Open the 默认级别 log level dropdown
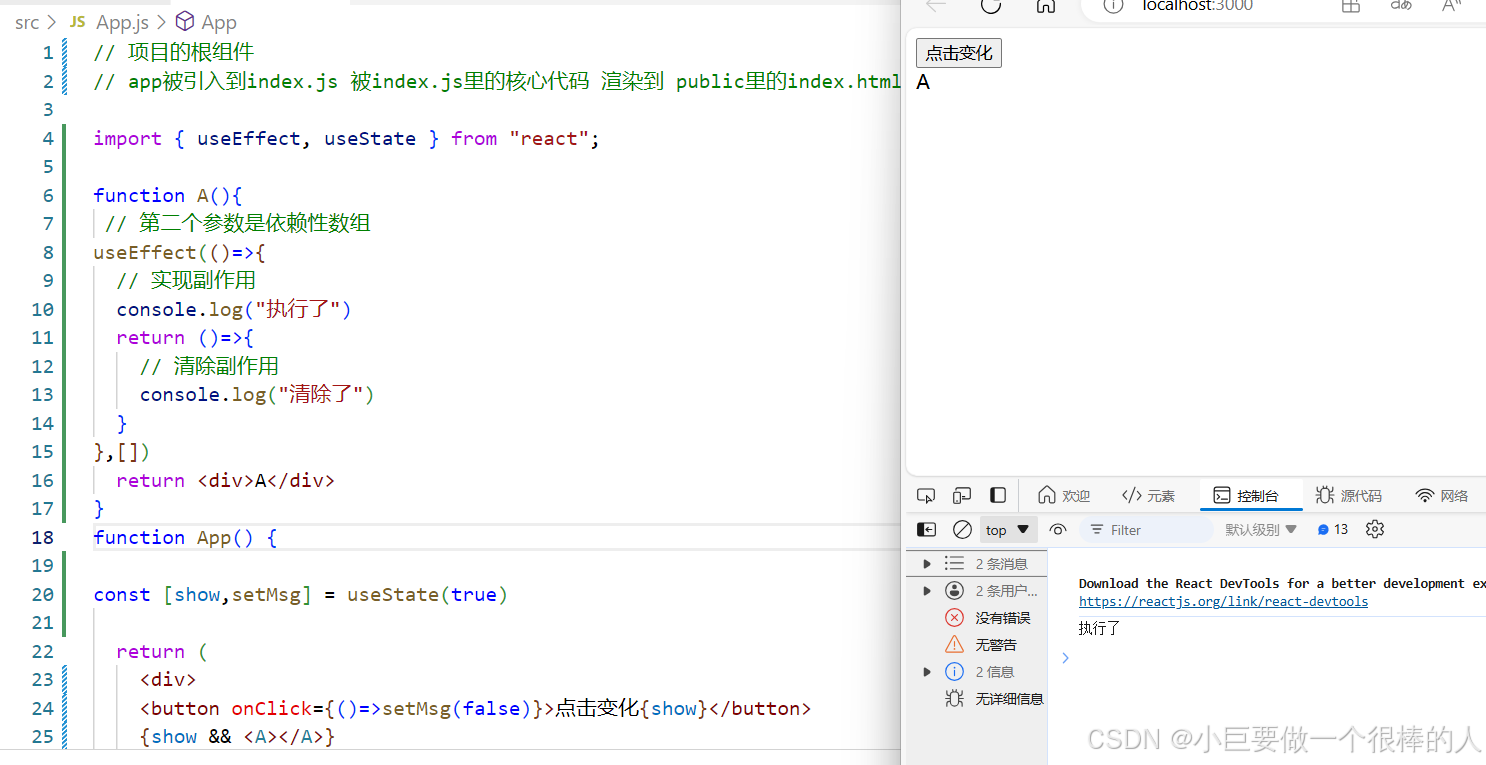The height and width of the screenshot is (765, 1486). pyautogui.click(x=1261, y=529)
